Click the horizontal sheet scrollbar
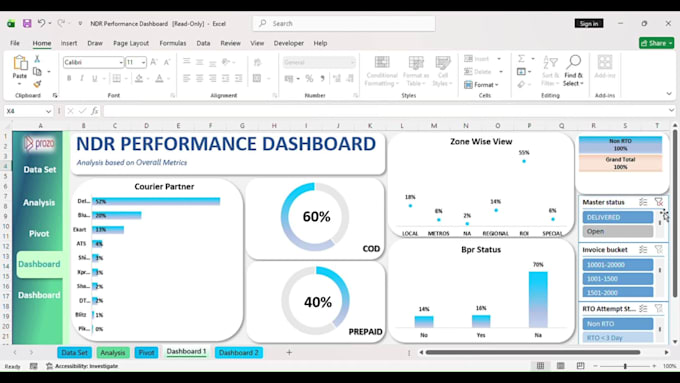The image size is (680, 383). pyautogui.click(x=533, y=353)
